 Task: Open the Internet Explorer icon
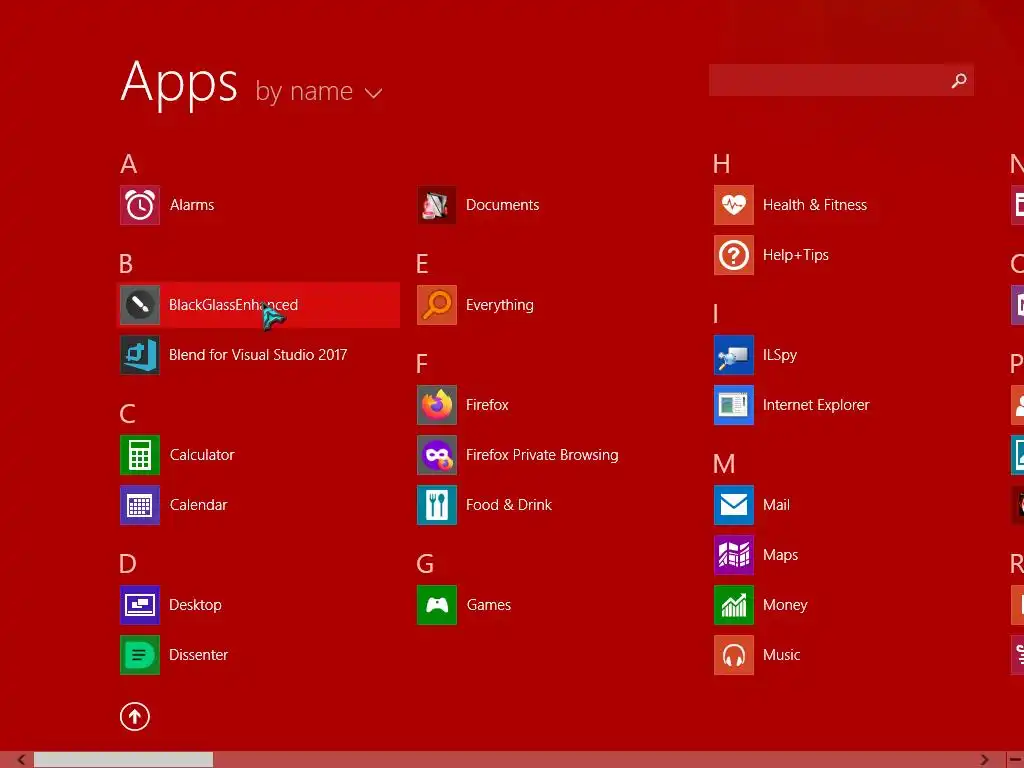click(x=734, y=405)
